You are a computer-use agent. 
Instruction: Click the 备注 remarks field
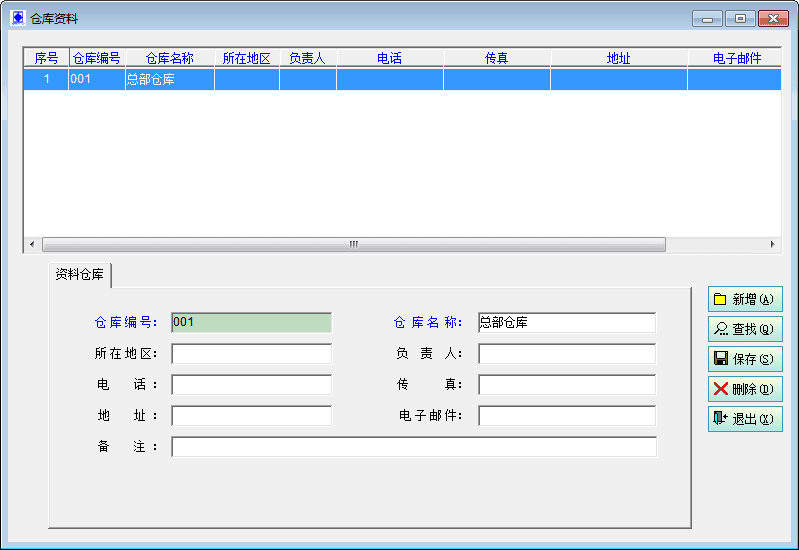[413, 447]
